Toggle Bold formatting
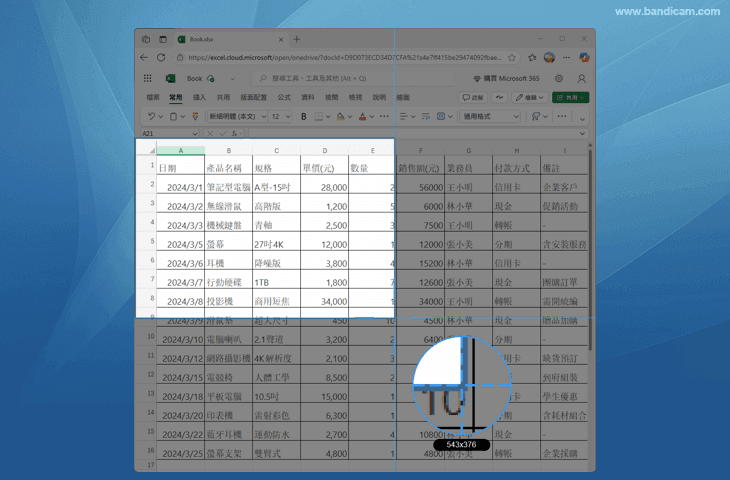The height and width of the screenshot is (480, 730). pyautogui.click(x=304, y=116)
